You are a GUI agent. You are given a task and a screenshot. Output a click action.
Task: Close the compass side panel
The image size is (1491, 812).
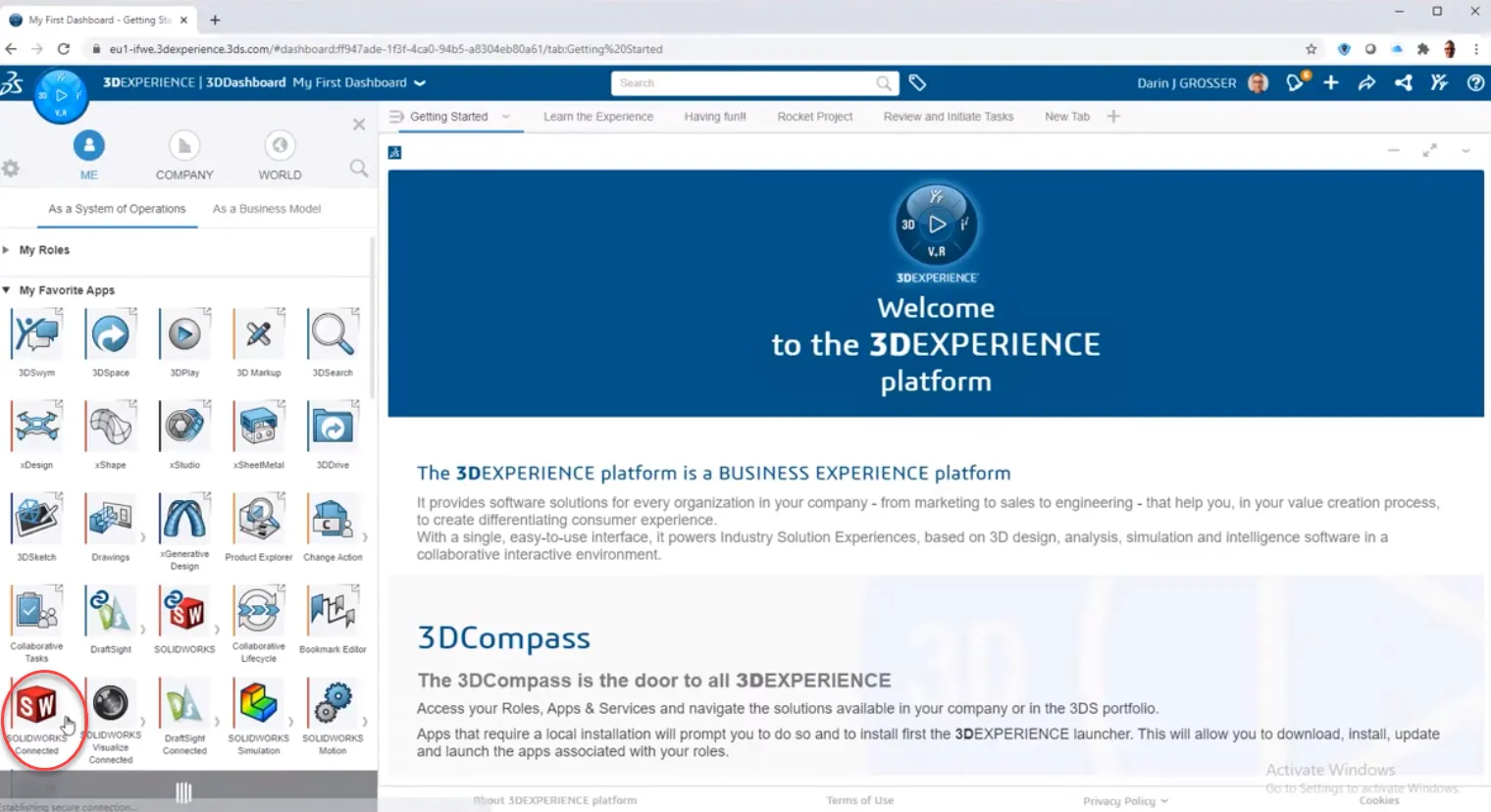(x=359, y=125)
